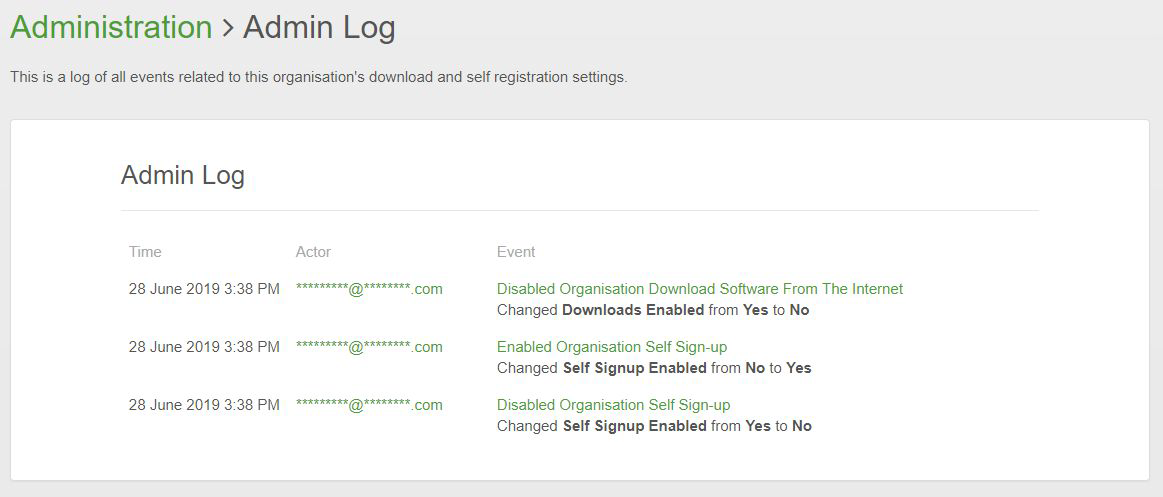Click the Admin Log breadcrumb title
The width and height of the screenshot is (1163, 497).
pyautogui.click(x=319, y=27)
